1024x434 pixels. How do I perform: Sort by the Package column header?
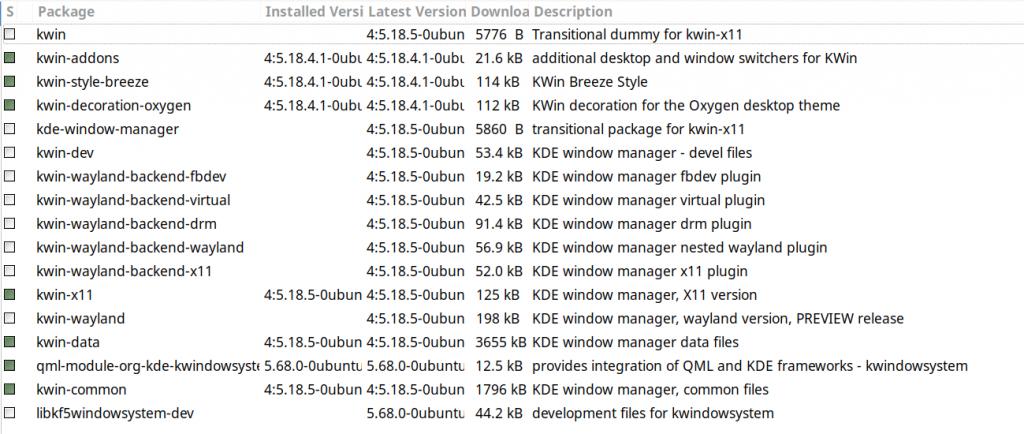(65, 12)
